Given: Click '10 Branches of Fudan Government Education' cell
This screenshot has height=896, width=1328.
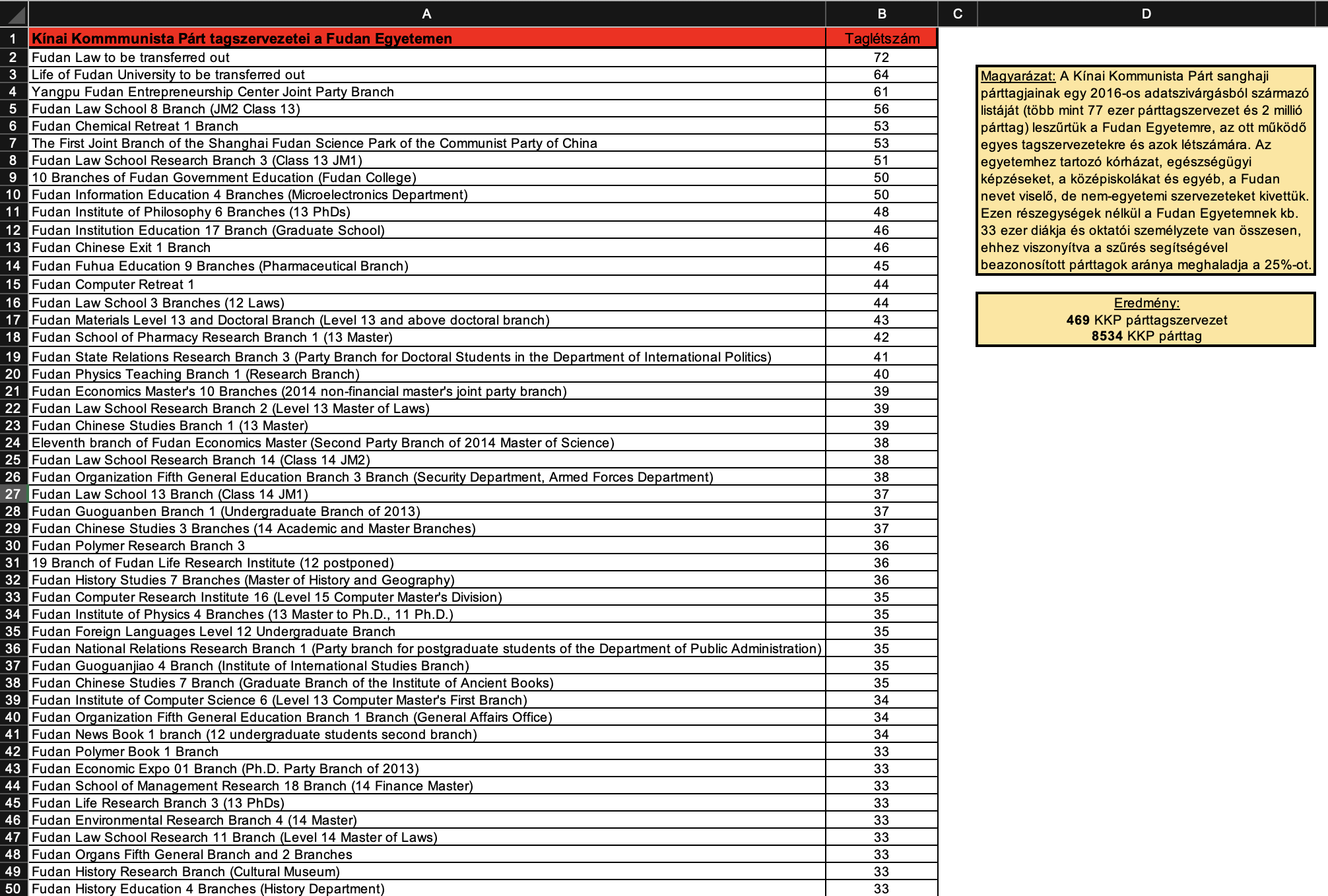Looking at the screenshot, I should pos(427,177).
